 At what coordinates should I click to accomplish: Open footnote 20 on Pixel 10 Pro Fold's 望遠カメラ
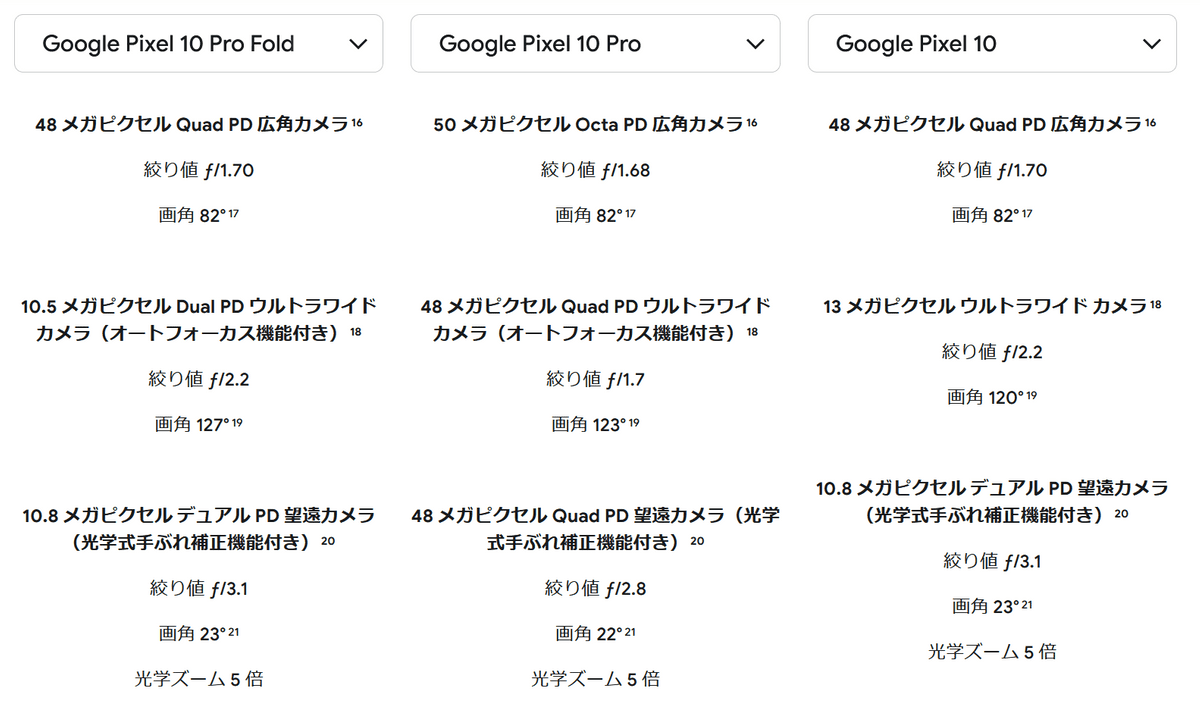tap(328, 541)
